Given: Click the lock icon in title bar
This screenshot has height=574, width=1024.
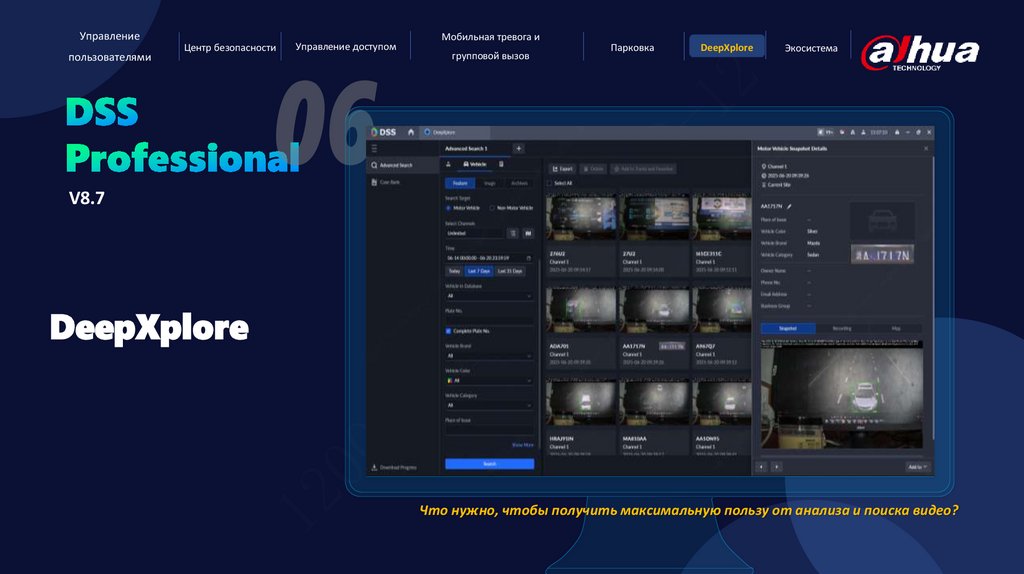Looking at the screenshot, I should pyautogui.click(x=897, y=133).
